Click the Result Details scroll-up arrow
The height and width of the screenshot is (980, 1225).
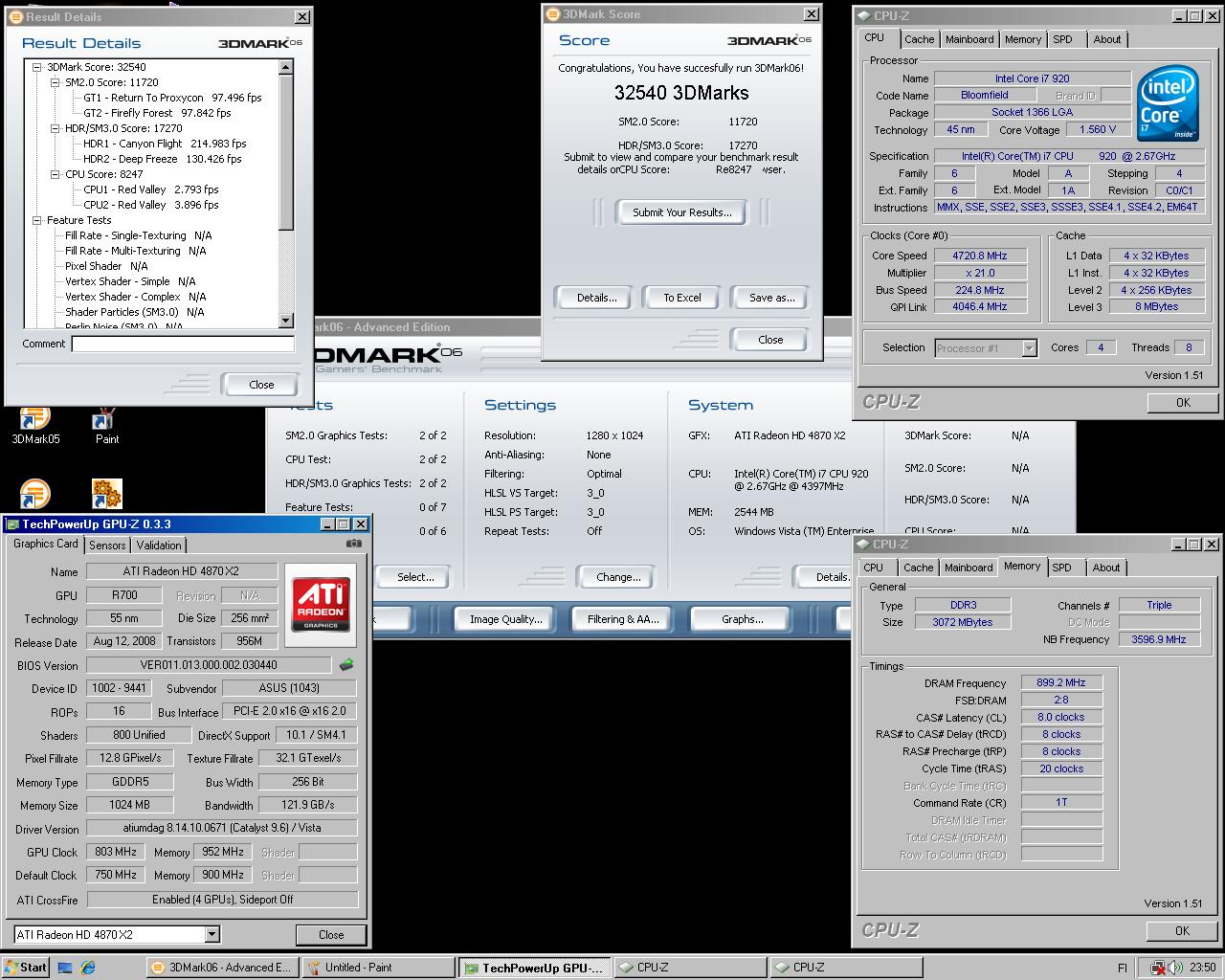click(285, 67)
